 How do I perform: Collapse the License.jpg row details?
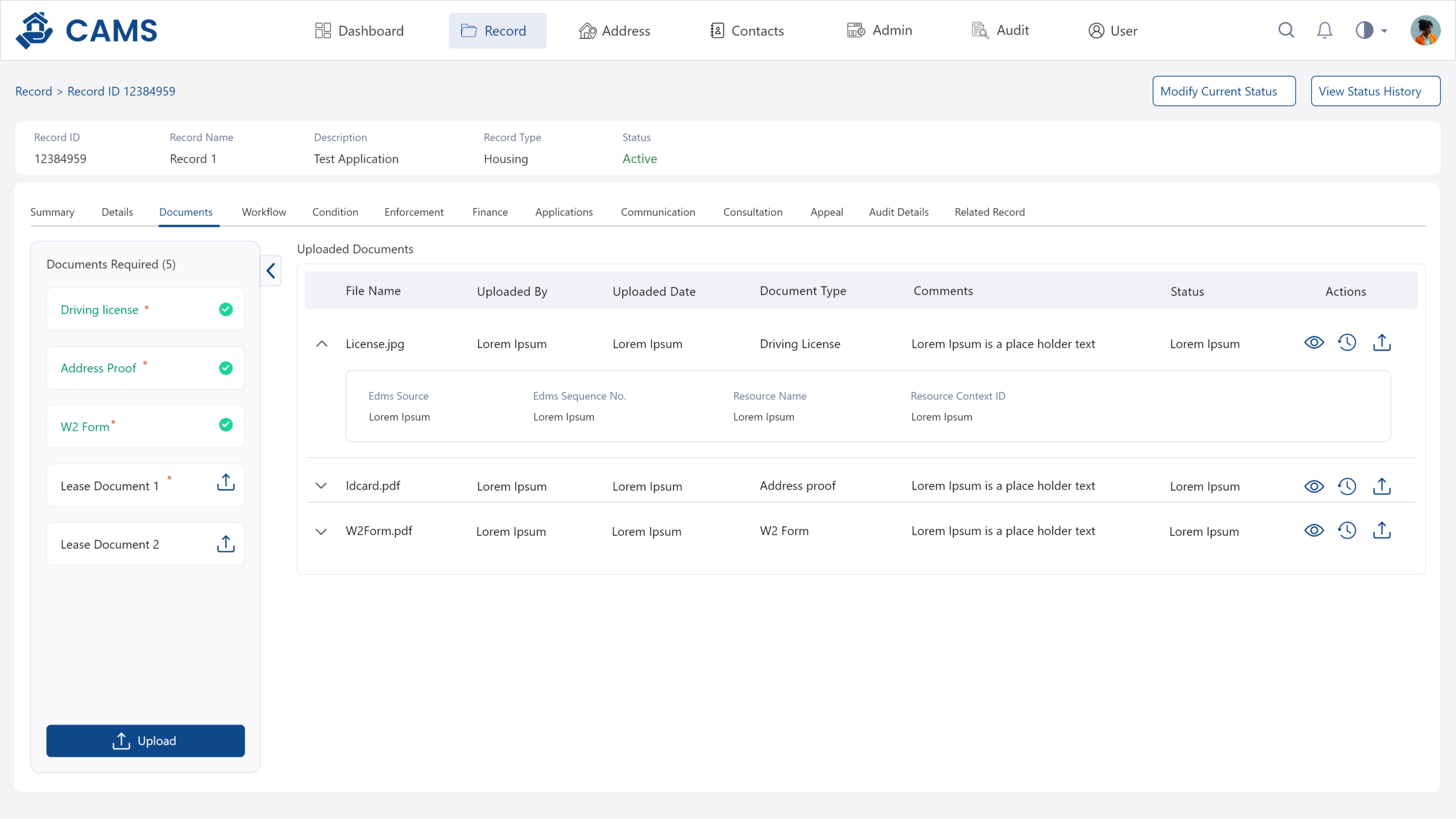click(x=321, y=344)
